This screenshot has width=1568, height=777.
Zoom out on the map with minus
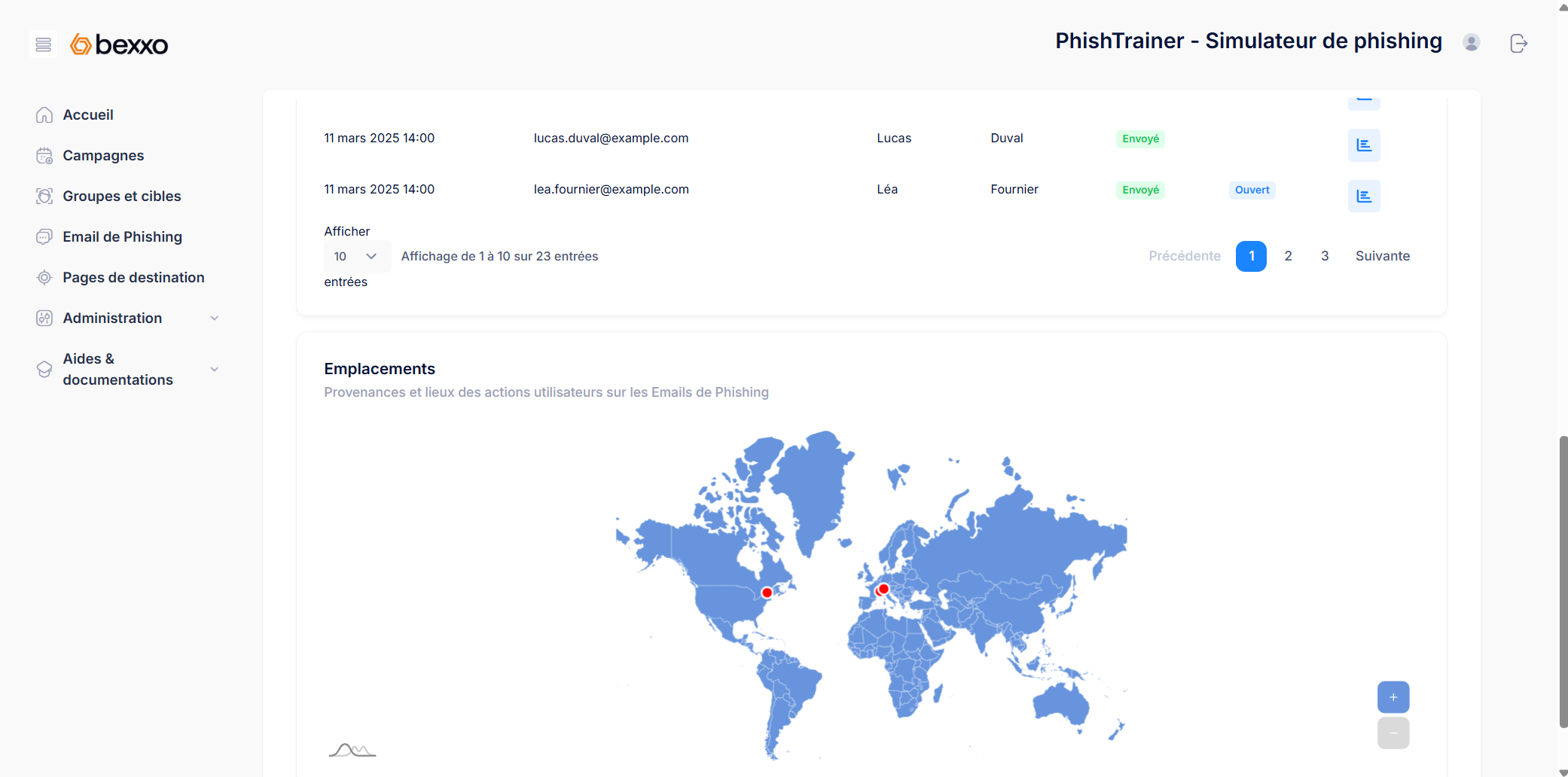pos(1393,733)
